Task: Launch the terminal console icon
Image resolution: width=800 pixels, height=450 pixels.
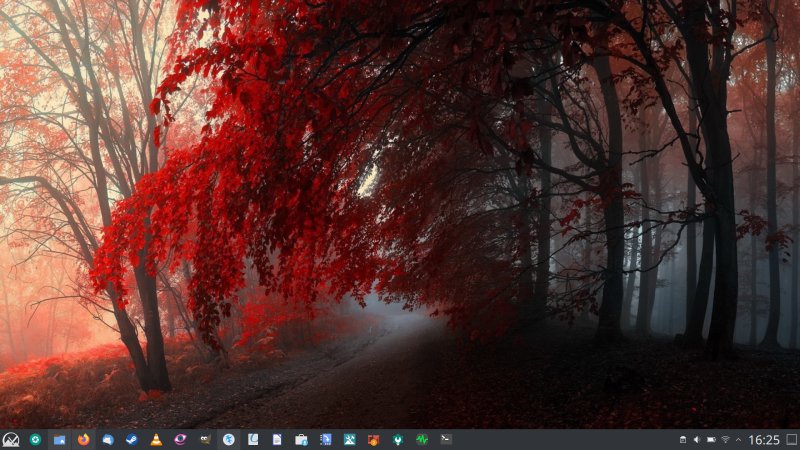Action: click(446, 439)
